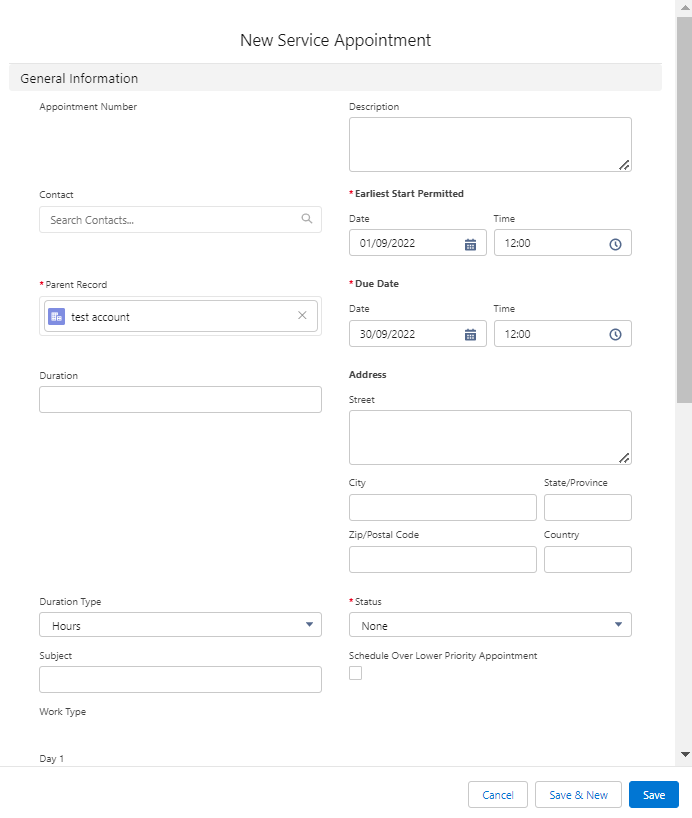Open the Status dropdown showing None
The image size is (692, 818).
click(x=490, y=625)
